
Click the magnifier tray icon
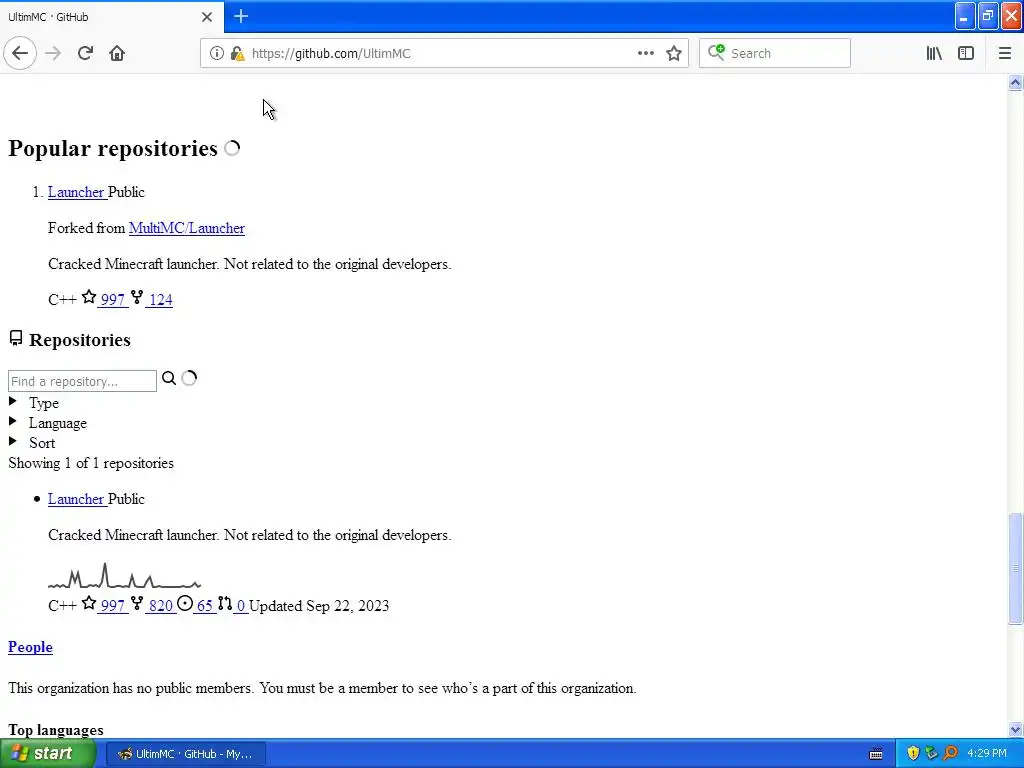point(951,754)
